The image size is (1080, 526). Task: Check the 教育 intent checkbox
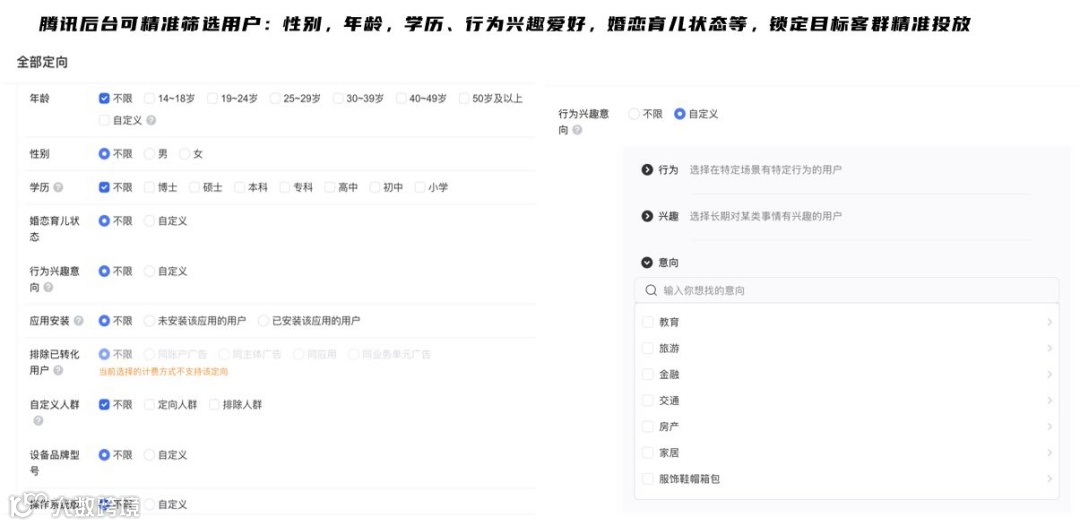647,322
